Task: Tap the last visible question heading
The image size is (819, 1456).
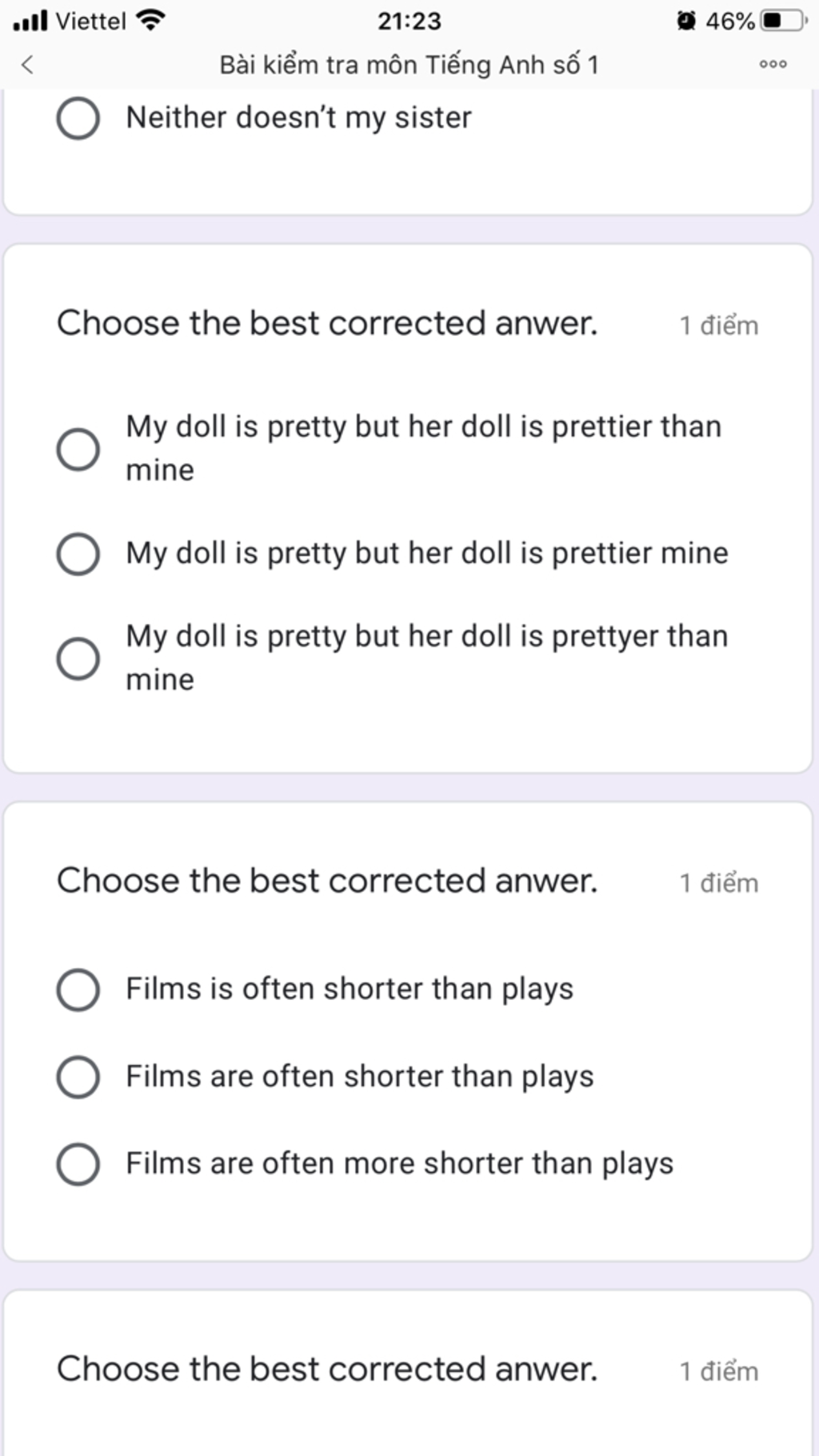Action: (327, 1370)
